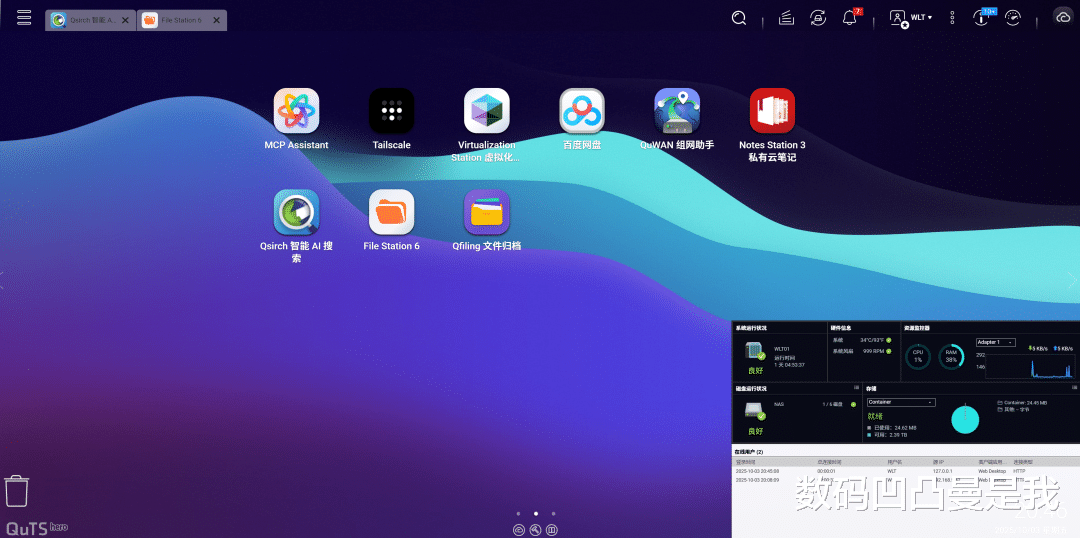Viewport: 1080px width, 538px height.
Task: Select online user row with IP 127.0.0.1
Action: point(905,471)
